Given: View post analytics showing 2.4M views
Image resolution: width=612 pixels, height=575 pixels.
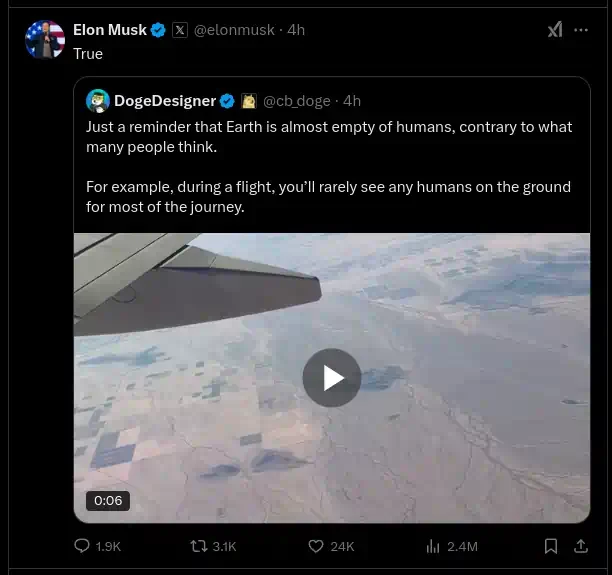Looking at the screenshot, I should click(433, 546).
